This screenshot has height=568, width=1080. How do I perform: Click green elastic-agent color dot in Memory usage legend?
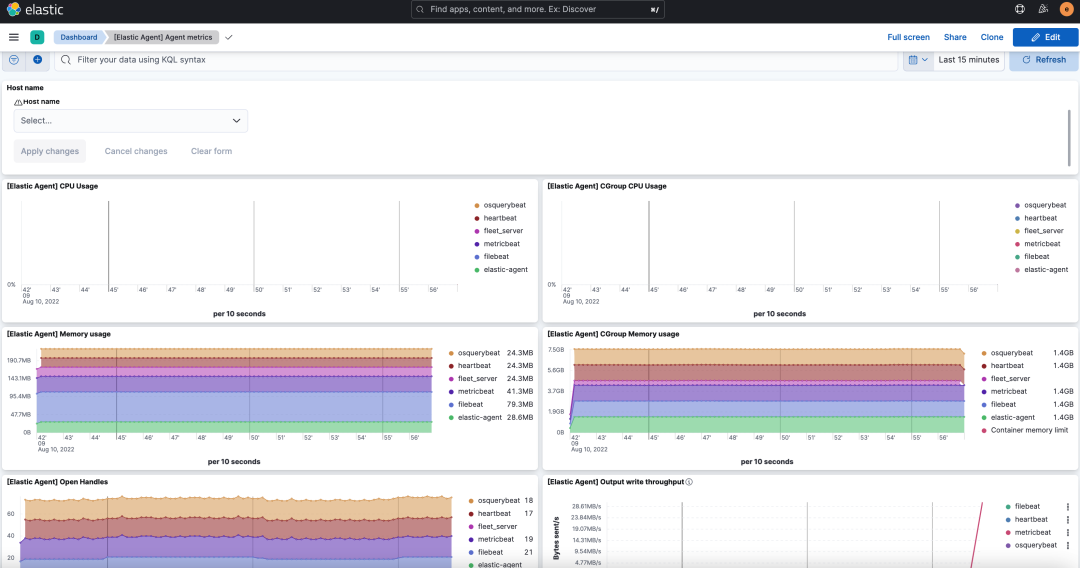coord(451,418)
